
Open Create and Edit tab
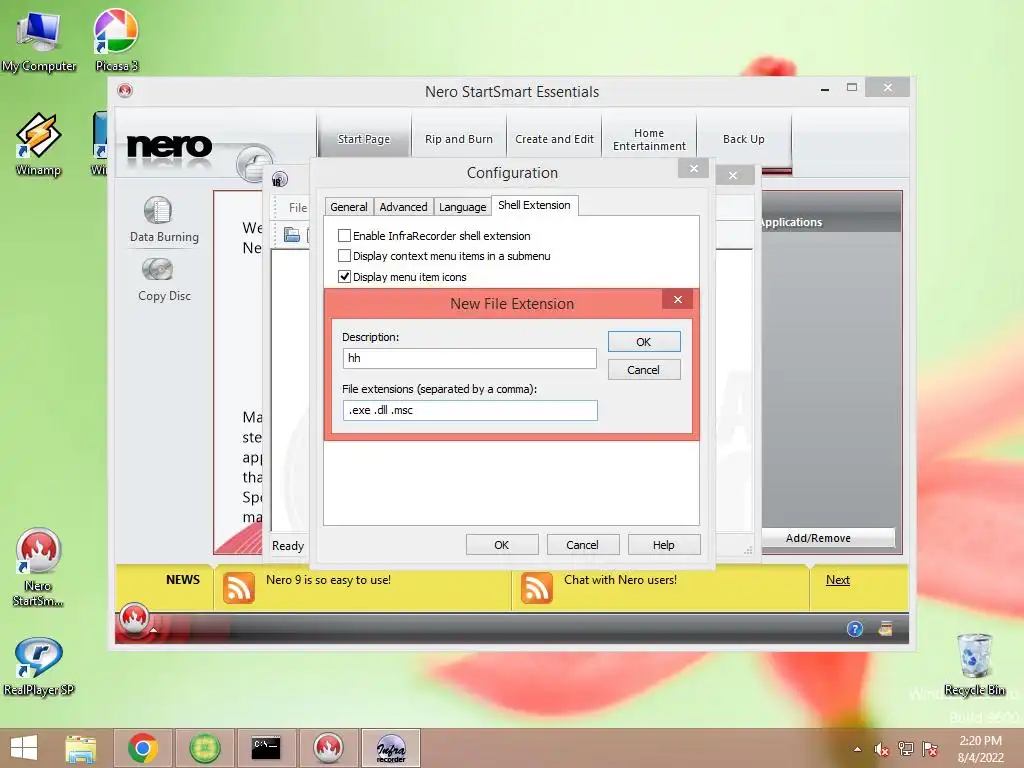554,139
